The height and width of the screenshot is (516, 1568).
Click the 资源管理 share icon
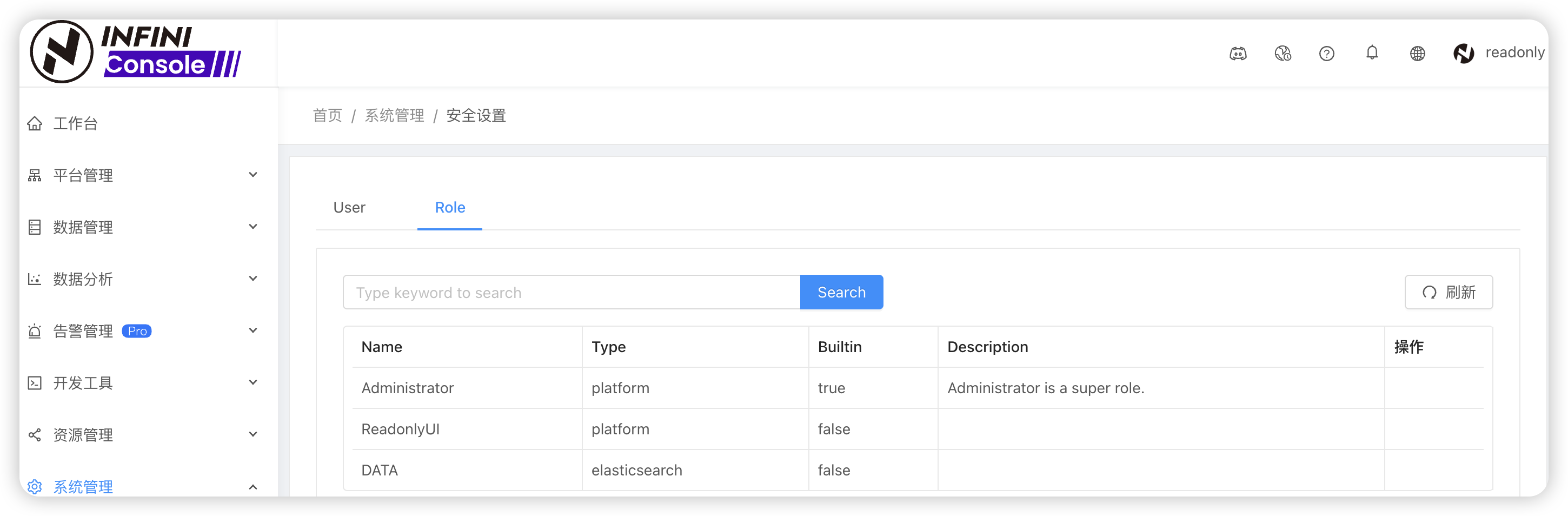[35, 434]
